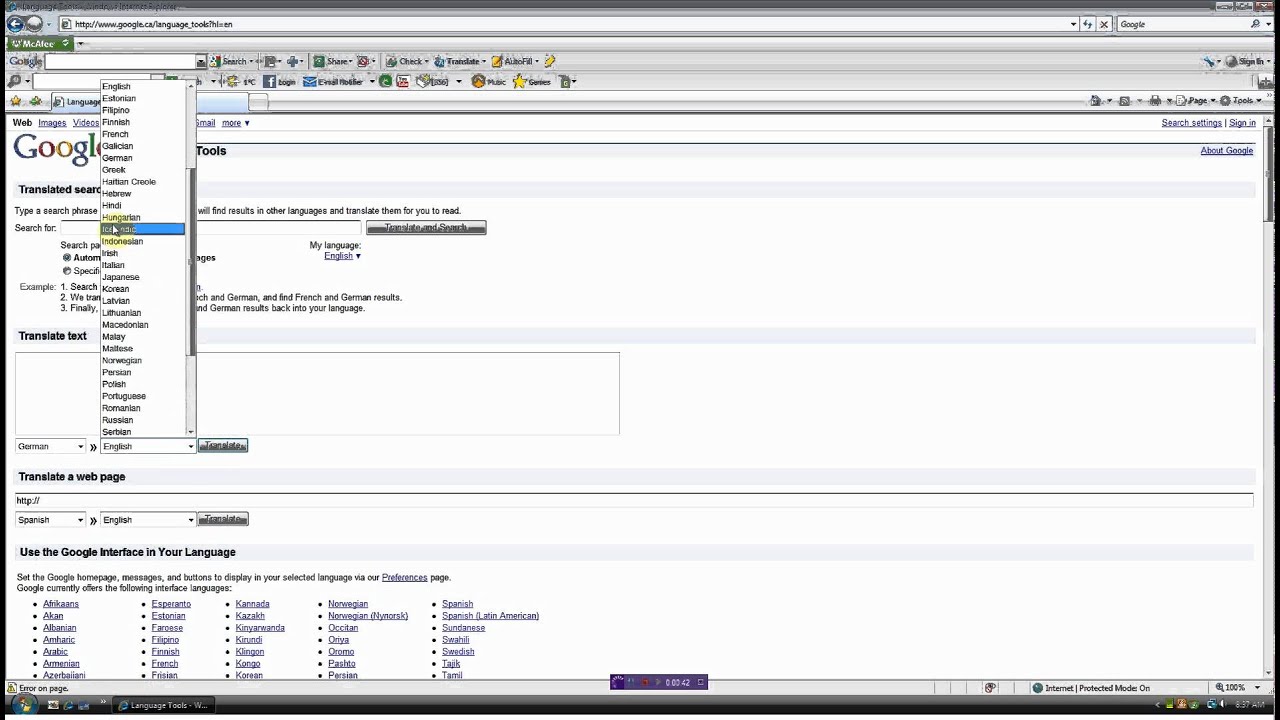Click the Games star icon
1280x720 pixels.
click(532, 81)
